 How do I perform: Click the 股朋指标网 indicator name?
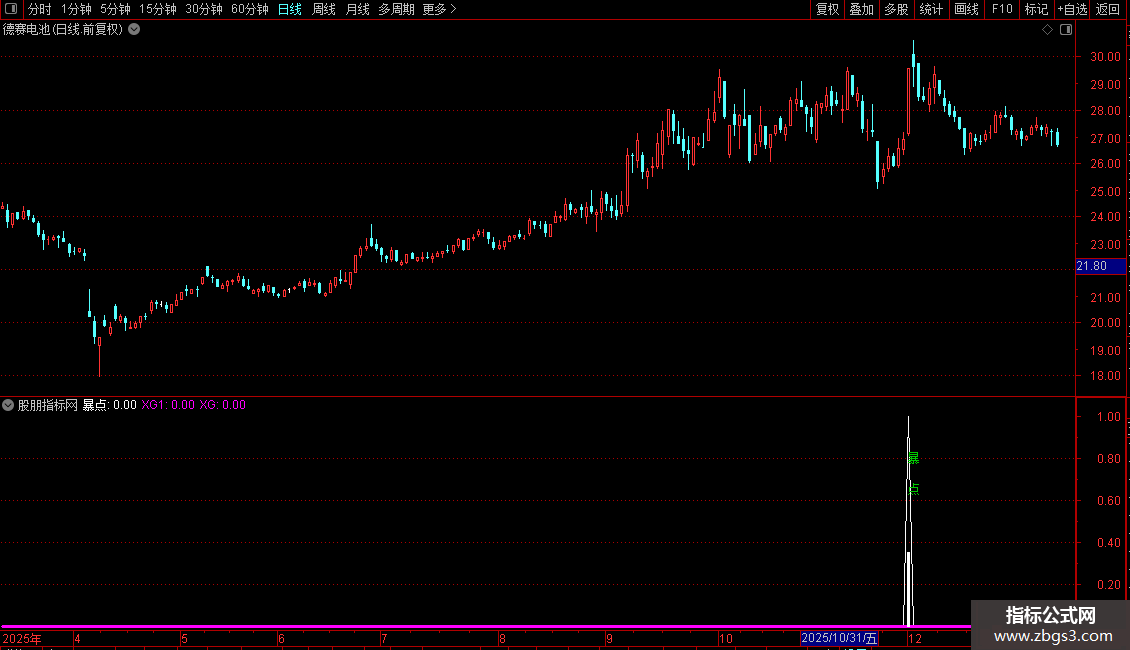coord(48,405)
